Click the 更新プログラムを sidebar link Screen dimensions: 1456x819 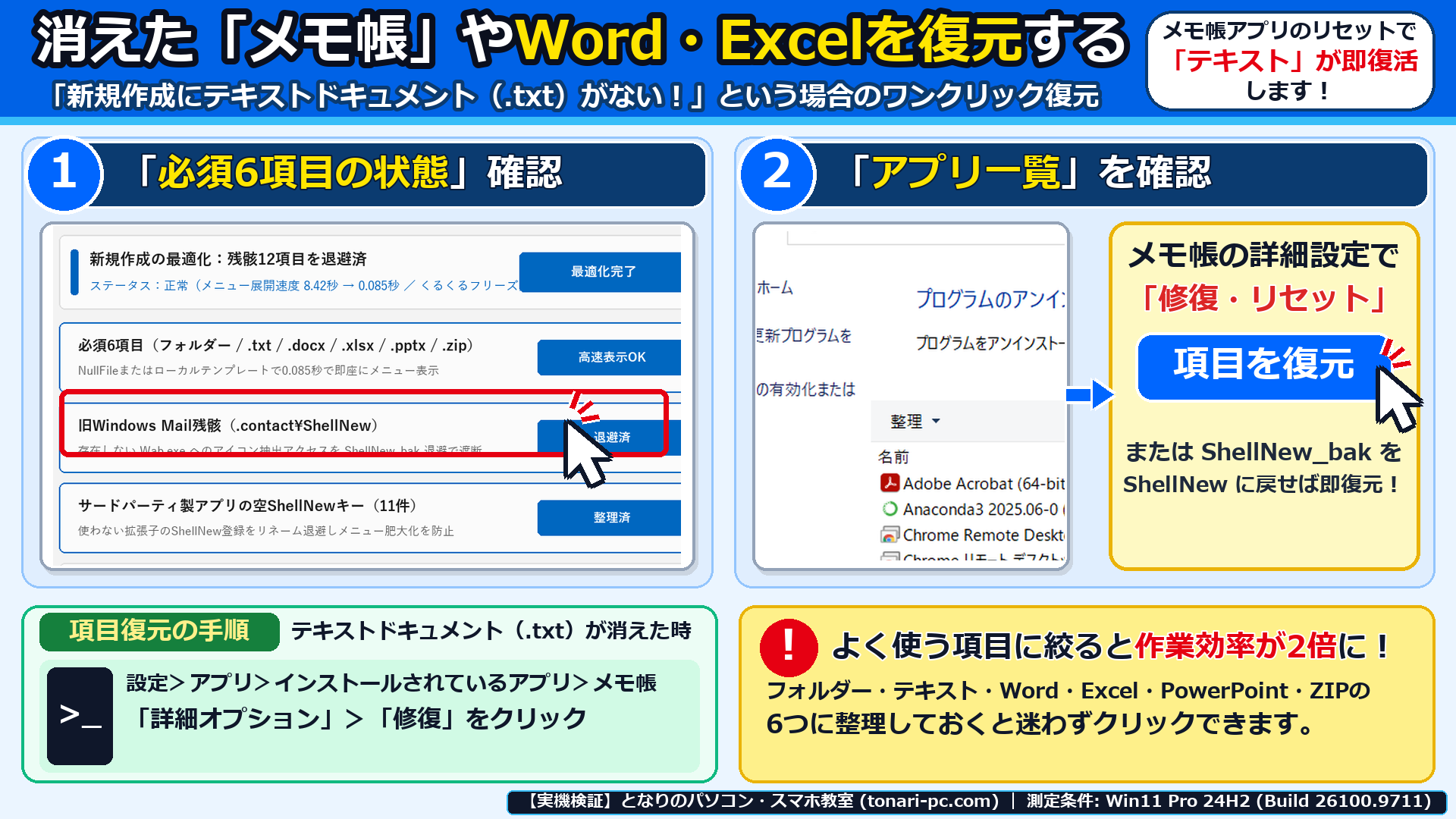point(805,336)
